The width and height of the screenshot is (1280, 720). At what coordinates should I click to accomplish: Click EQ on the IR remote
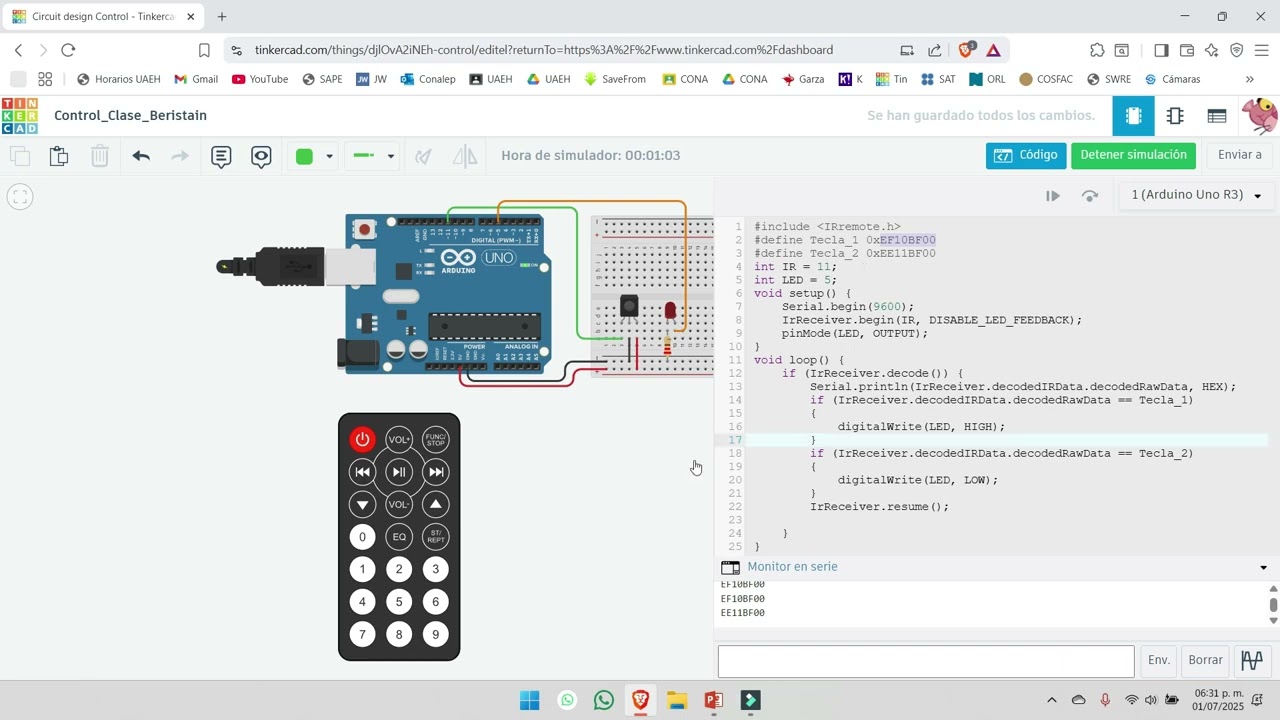(399, 537)
